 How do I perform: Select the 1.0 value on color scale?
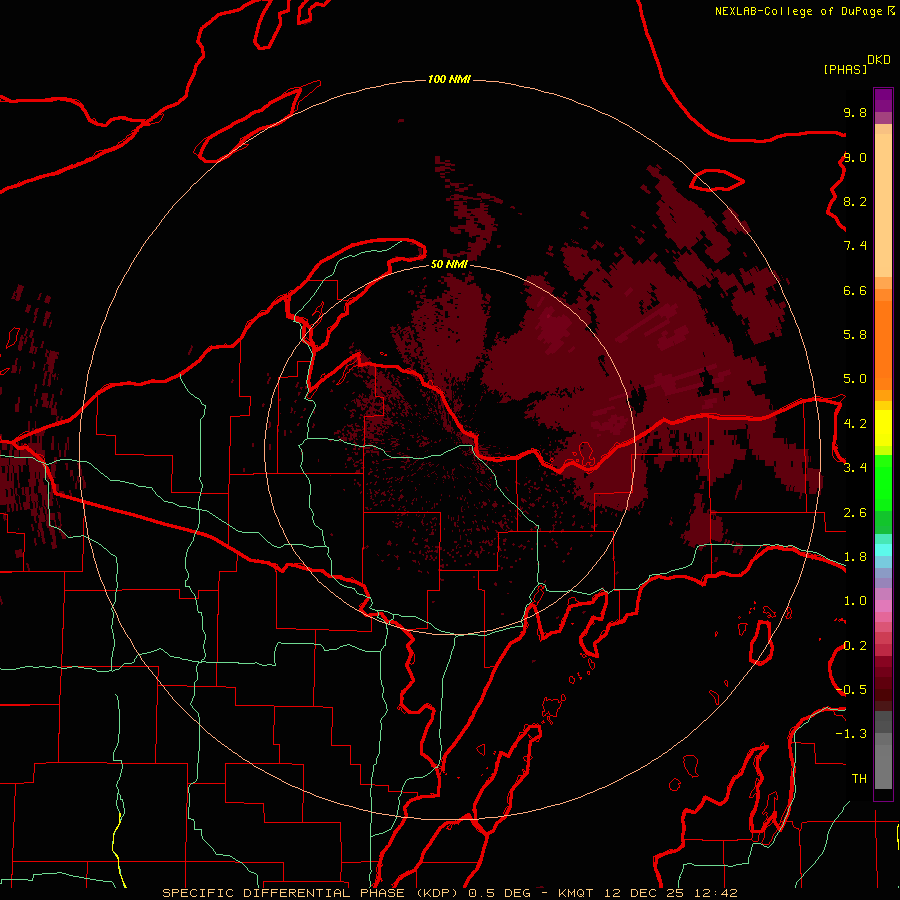pyautogui.click(x=855, y=602)
